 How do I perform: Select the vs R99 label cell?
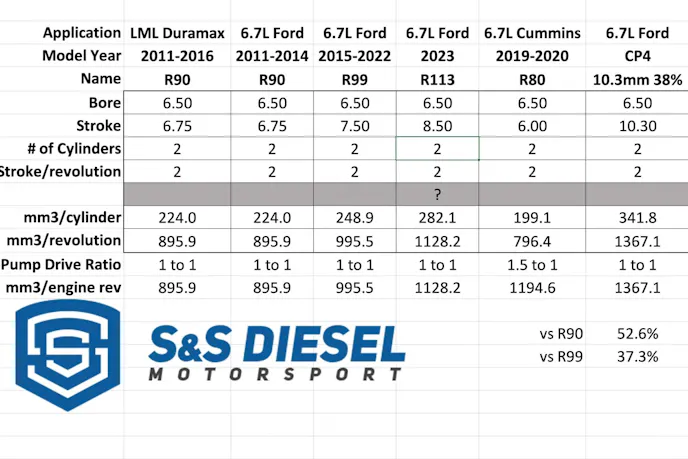click(x=560, y=357)
